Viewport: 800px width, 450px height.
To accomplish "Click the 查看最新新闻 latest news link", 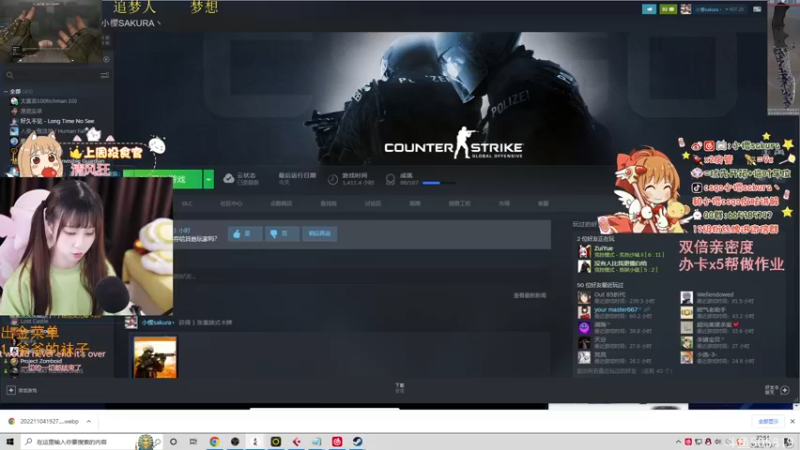I will [530, 295].
